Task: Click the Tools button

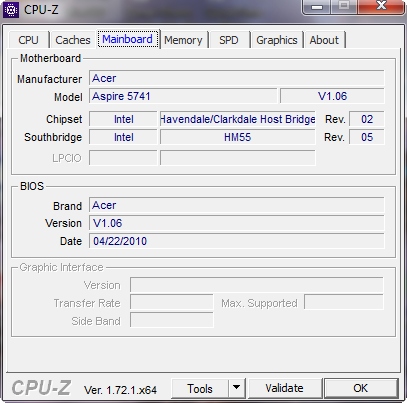Action: tap(200, 389)
